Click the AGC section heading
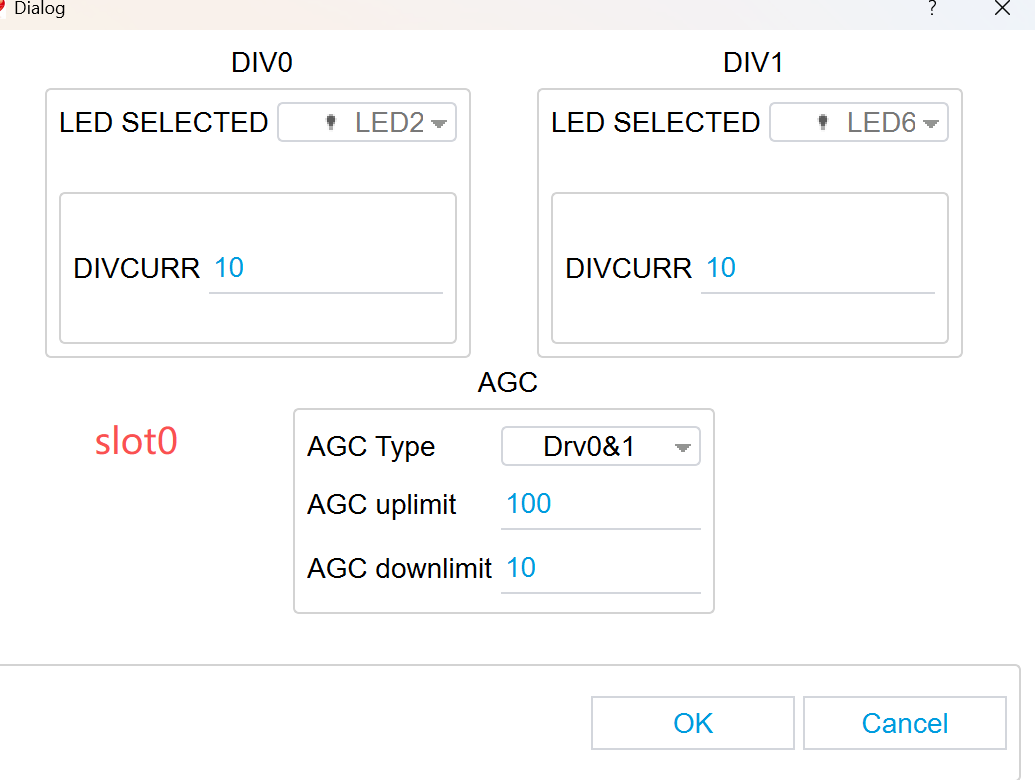This screenshot has width=1035, height=780. click(x=508, y=383)
